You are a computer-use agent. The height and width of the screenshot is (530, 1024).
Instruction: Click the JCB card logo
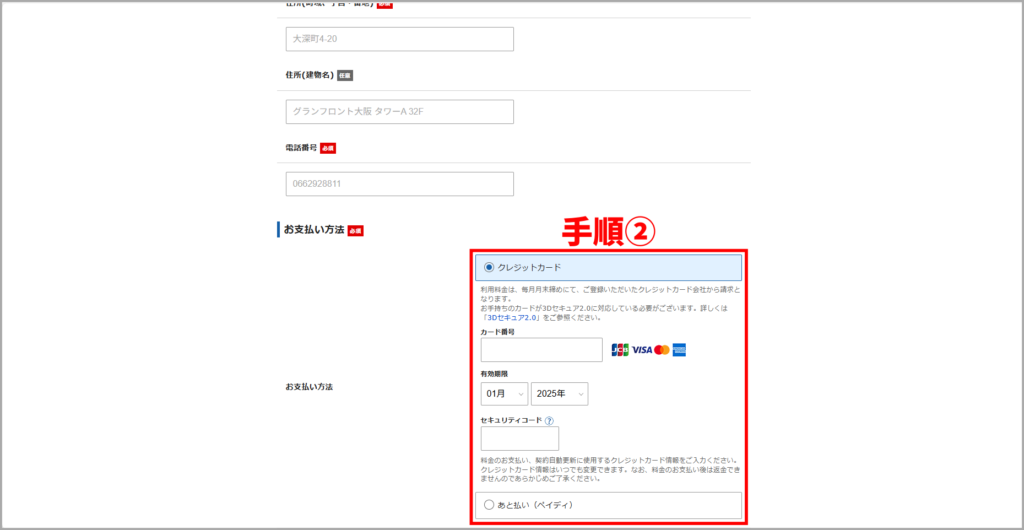pos(620,350)
